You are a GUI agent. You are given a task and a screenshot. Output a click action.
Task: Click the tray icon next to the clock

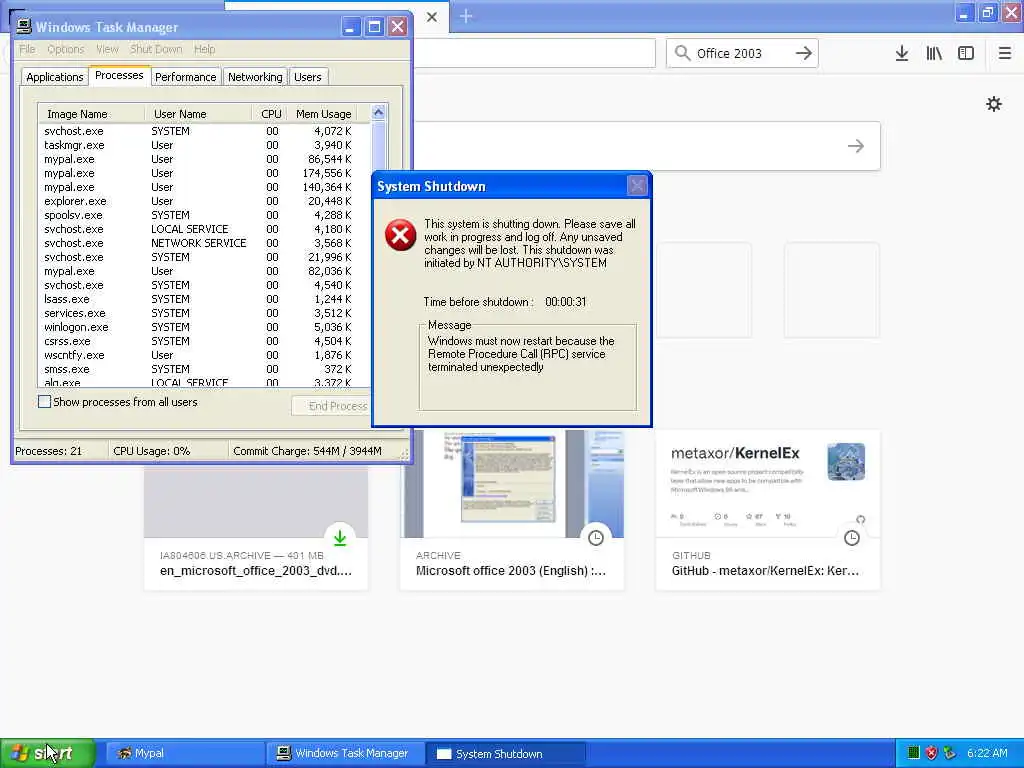pyautogui.click(x=950, y=753)
